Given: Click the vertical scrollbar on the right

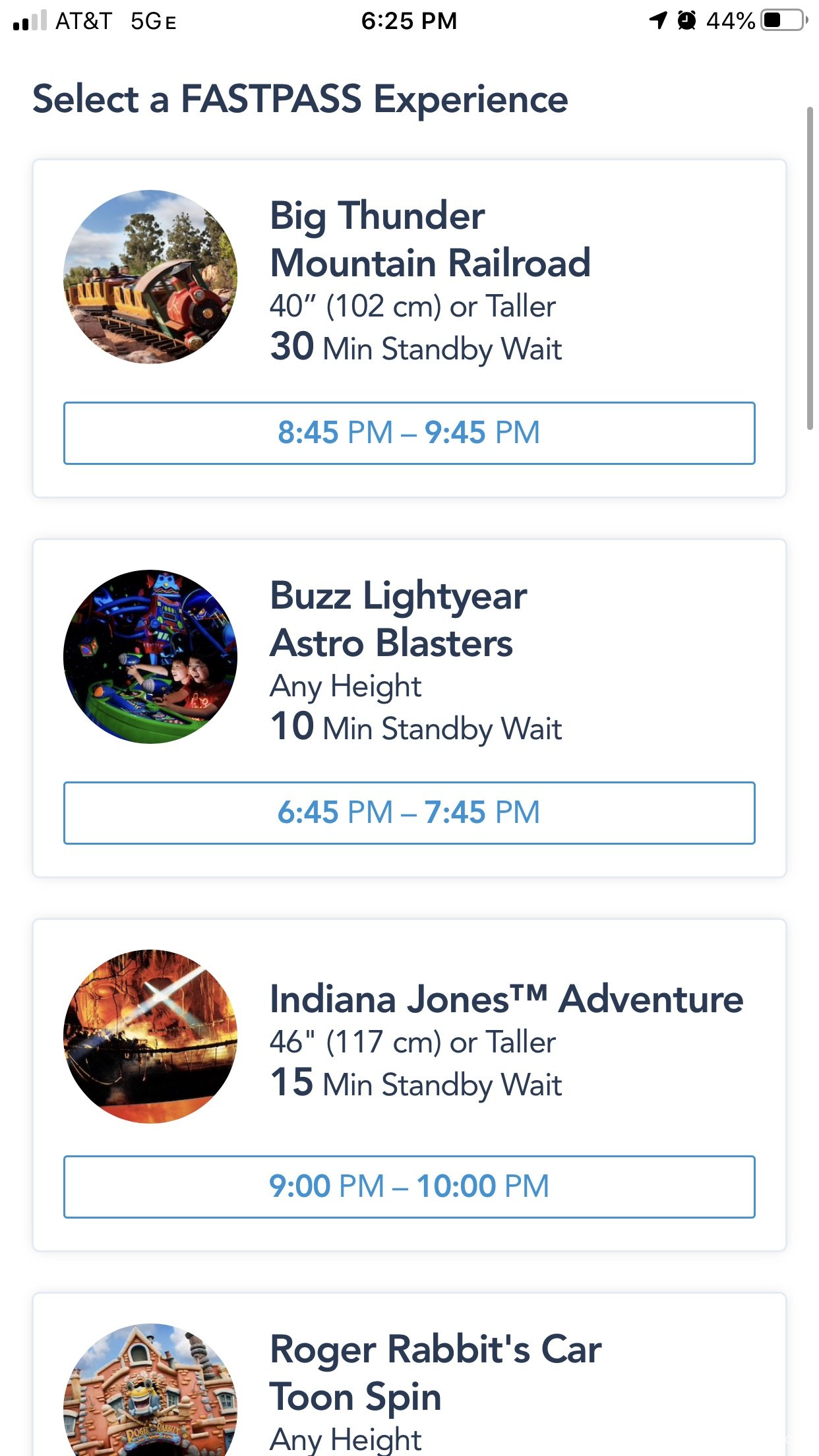Looking at the screenshot, I should coord(810,268).
